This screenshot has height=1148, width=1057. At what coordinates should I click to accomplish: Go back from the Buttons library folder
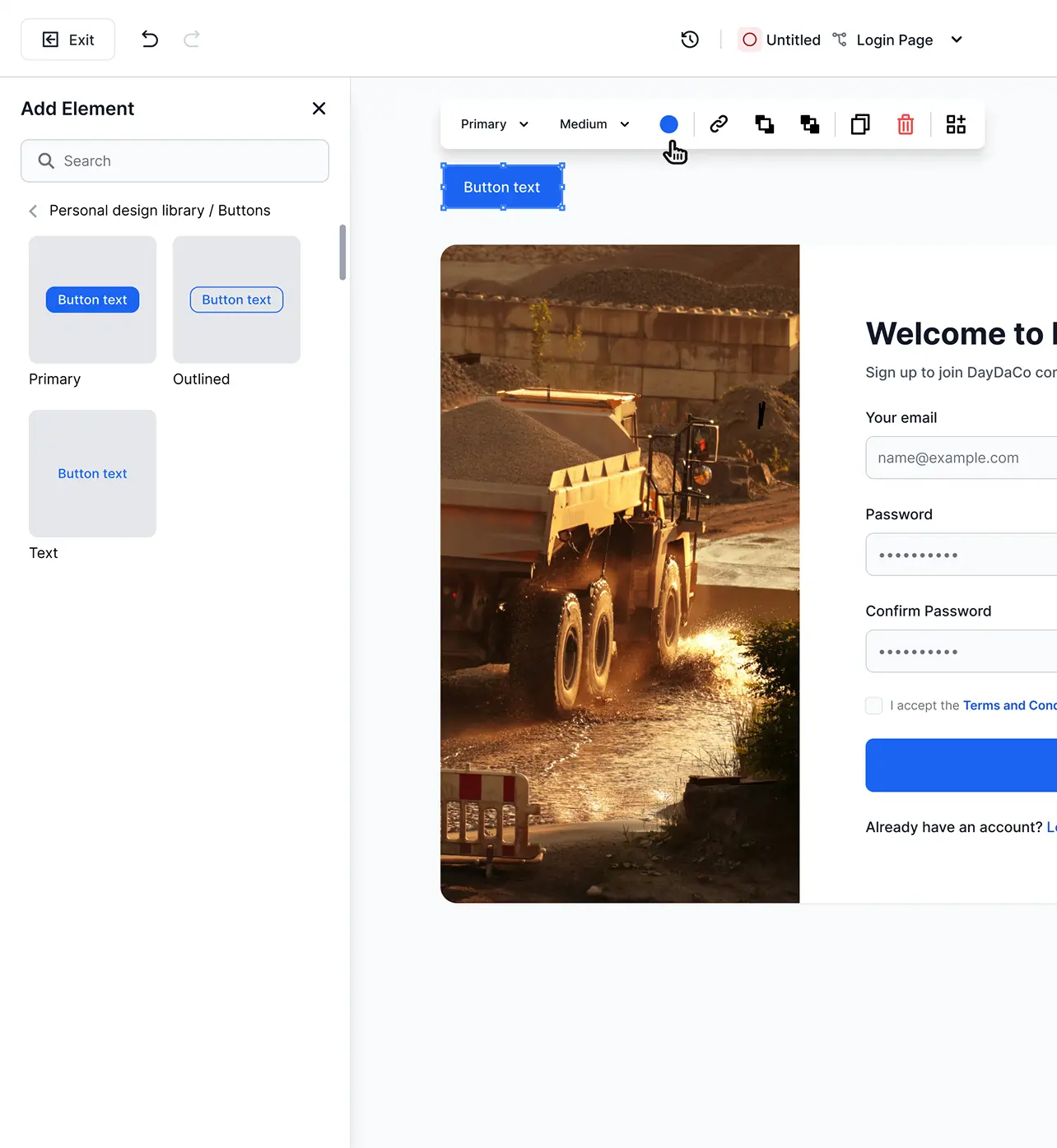[33, 211]
